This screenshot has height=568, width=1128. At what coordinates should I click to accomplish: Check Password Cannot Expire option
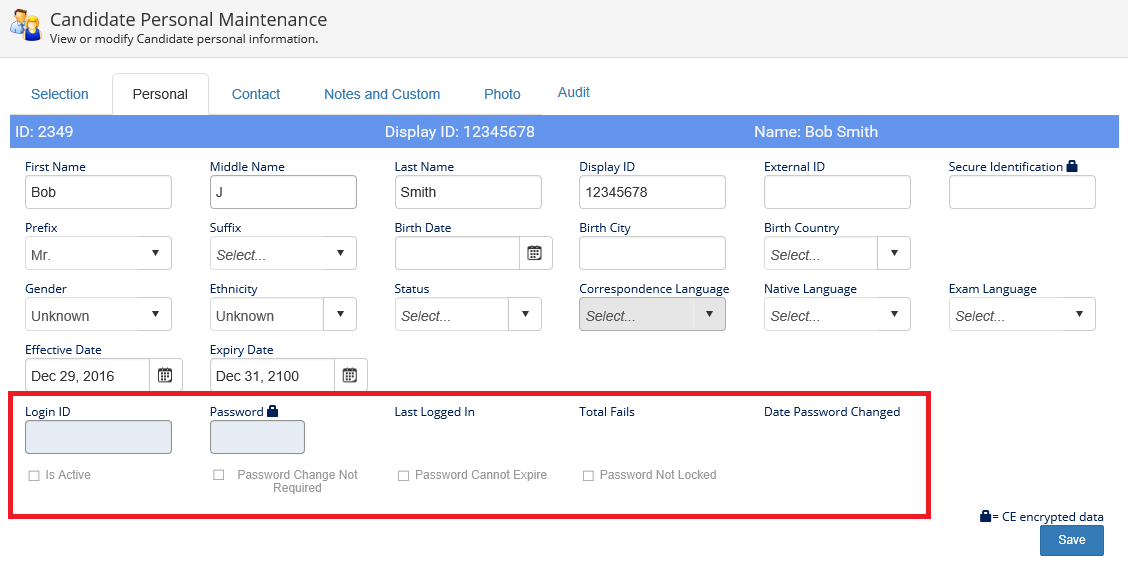tap(404, 476)
